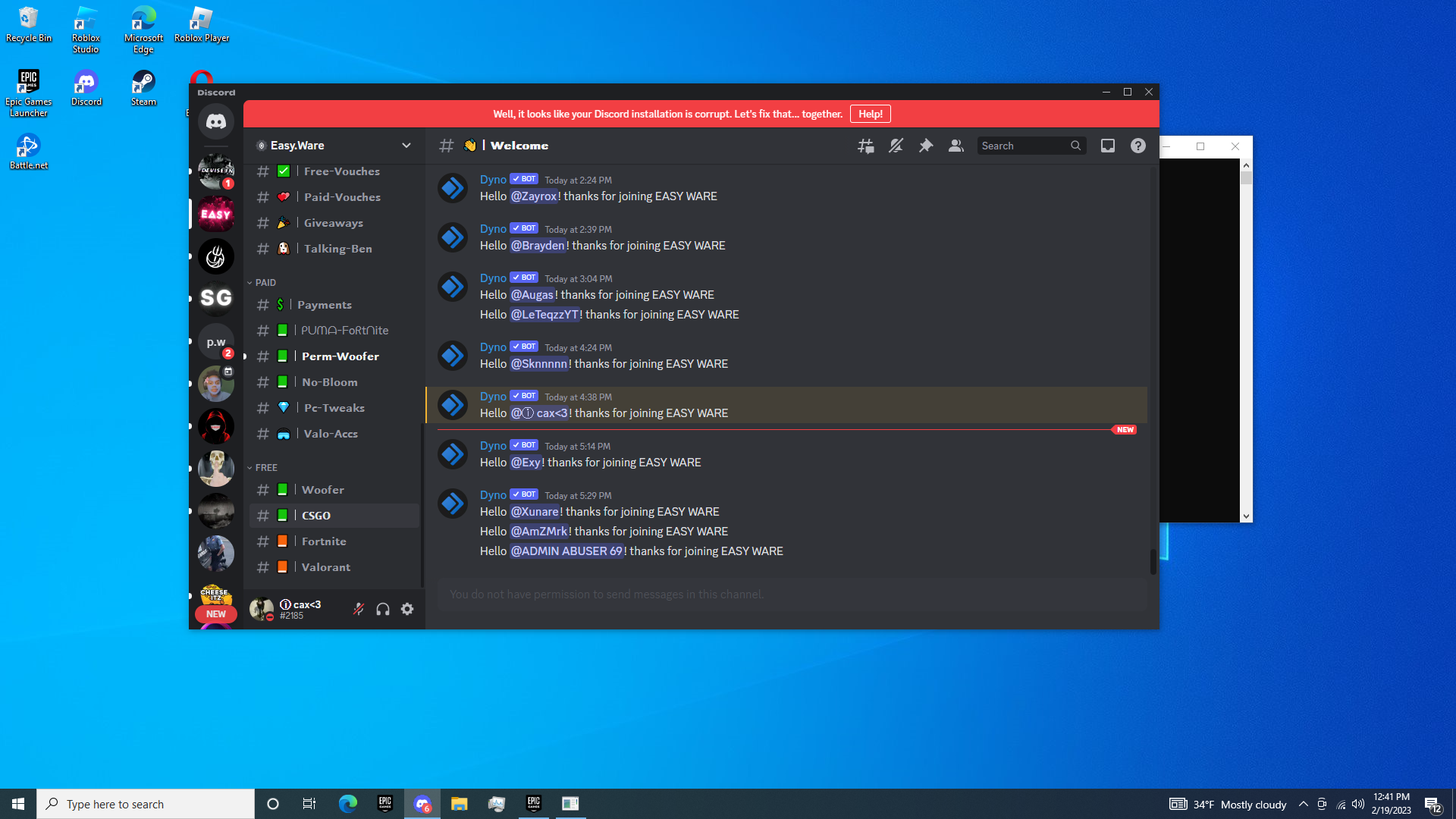
Task: Collapse the FREE channel category
Action: pyautogui.click(x=265, y=467)
